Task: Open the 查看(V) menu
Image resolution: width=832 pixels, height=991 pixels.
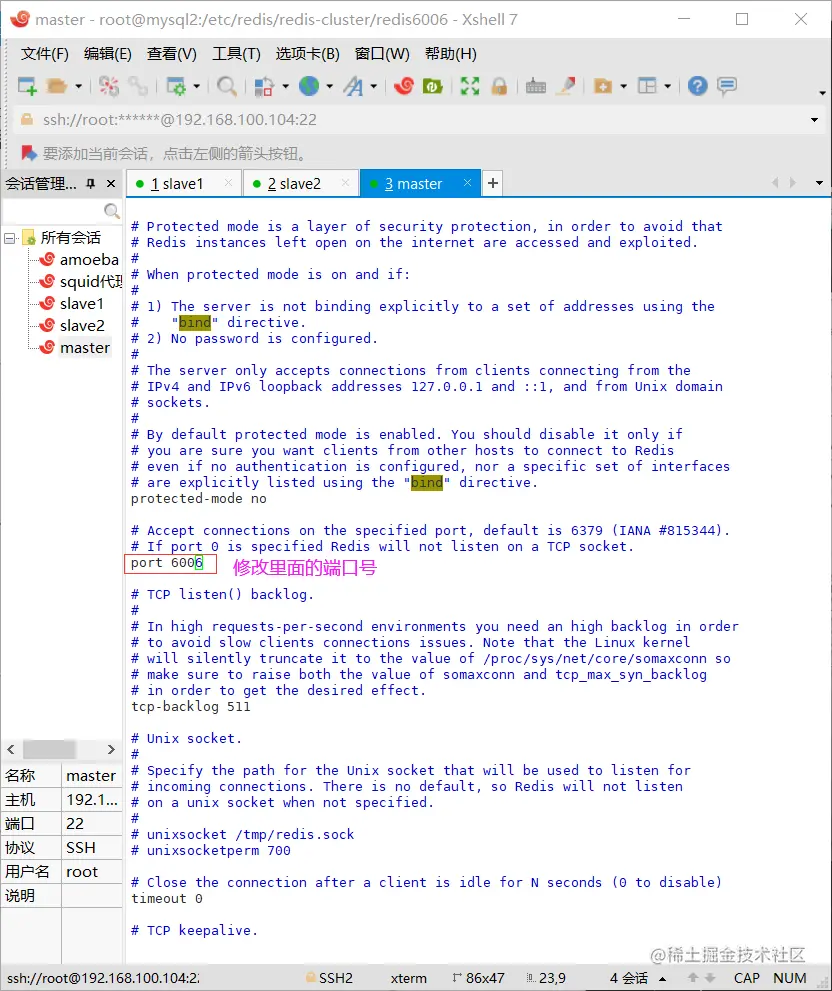Action: [172, 54]
